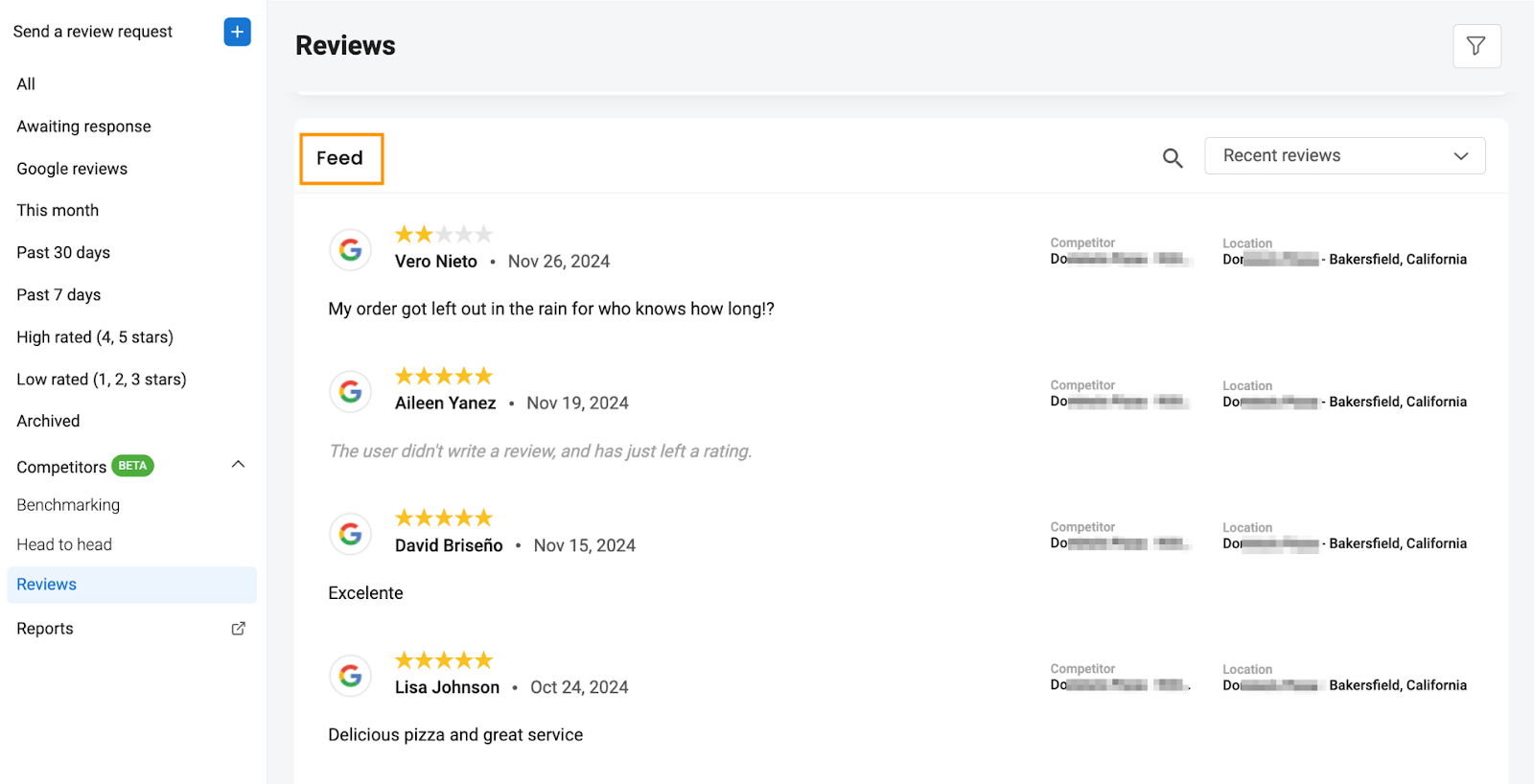Image resolution: width=1534 pixels, height=784 pixels.
Task: Open the Recent reviews sort dropdown
Action: [1345, 156]
